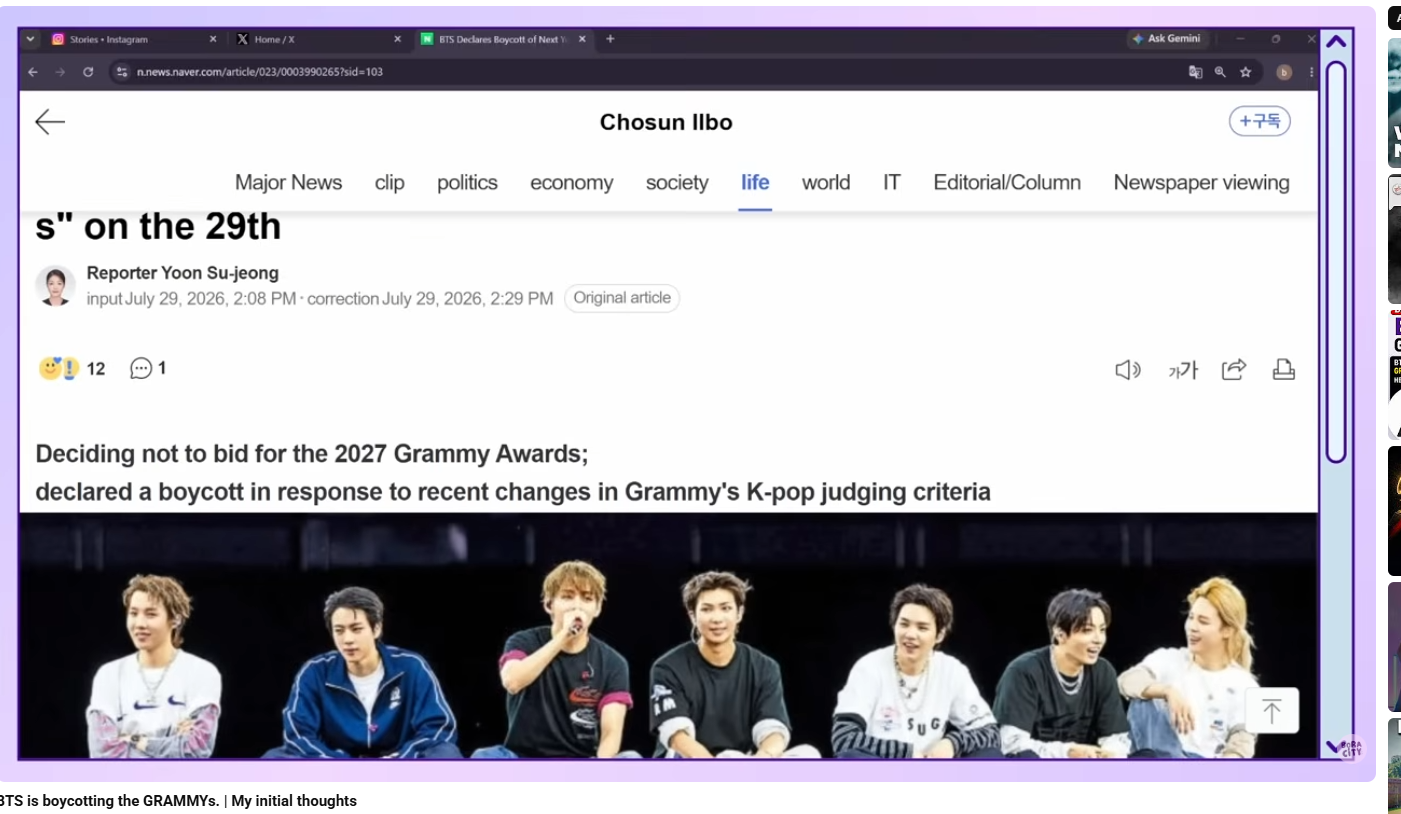
Task: Bookmark this page with the star icon
Action: coord(1245,72)
